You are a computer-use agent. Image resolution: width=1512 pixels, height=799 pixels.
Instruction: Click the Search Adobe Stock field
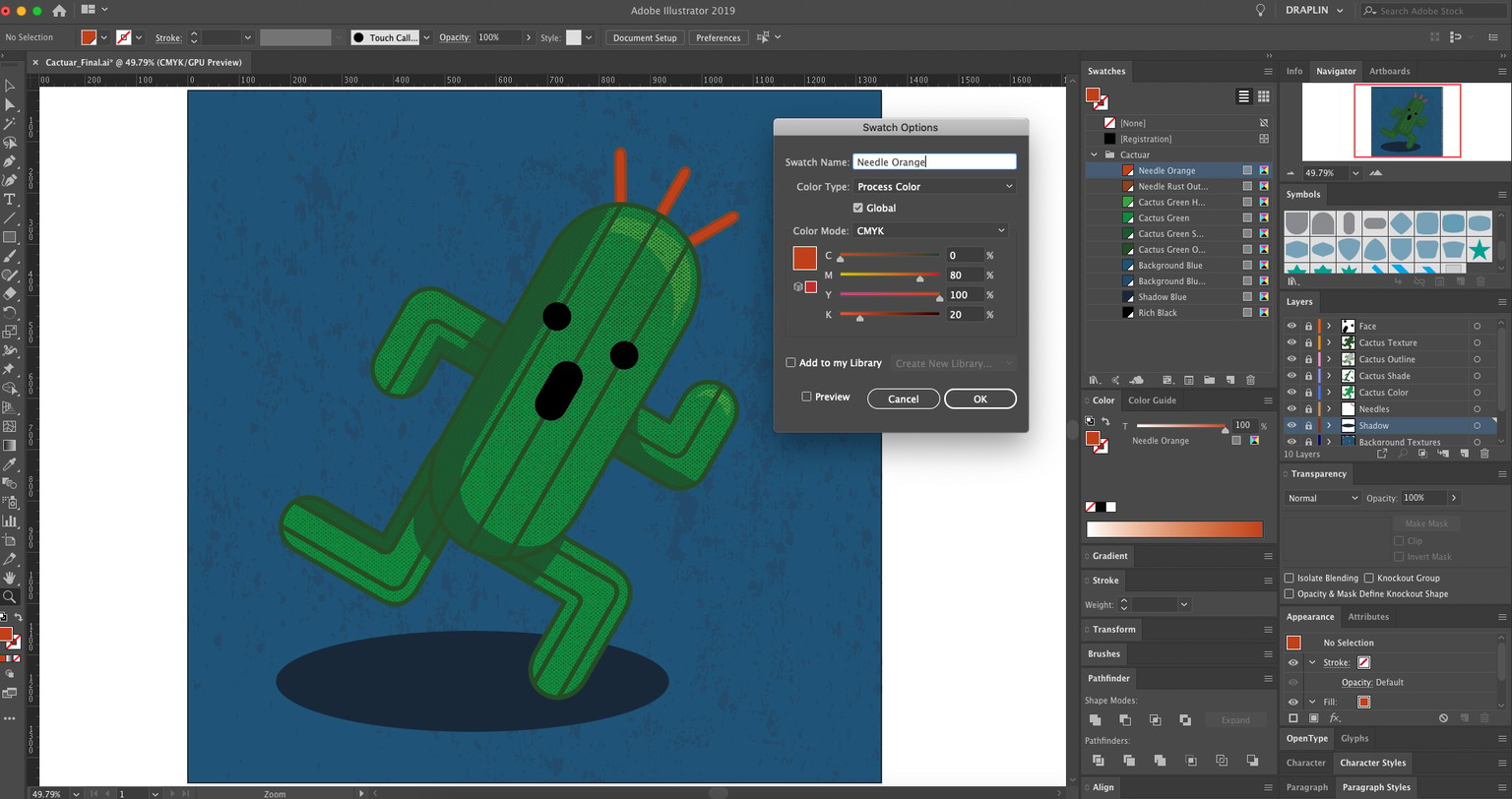coord(1434,11)
